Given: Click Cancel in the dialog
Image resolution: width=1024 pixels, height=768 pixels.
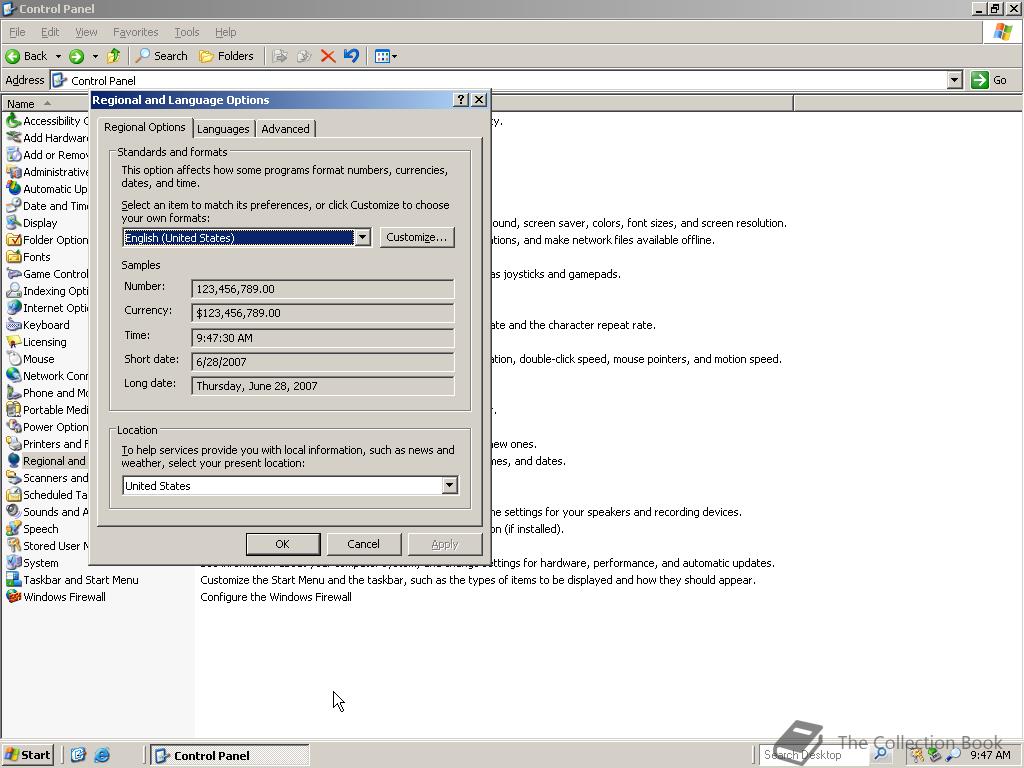Looking at the screenshot, I should [x=363, y=544].
